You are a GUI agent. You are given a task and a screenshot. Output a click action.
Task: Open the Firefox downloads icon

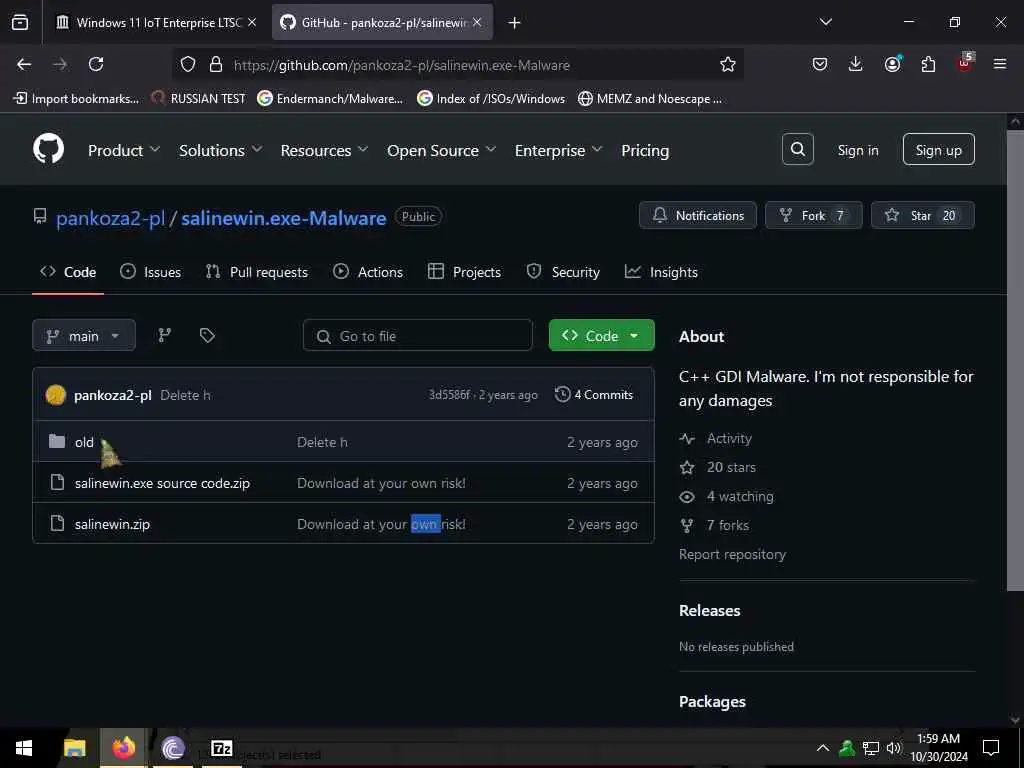[856, 64]
